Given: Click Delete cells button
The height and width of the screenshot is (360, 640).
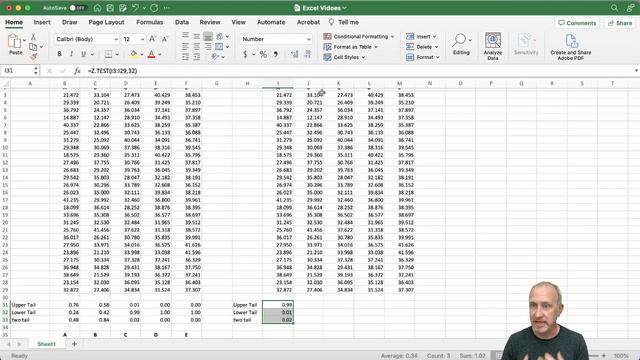Looking at the screenshot, I should [x=422, y=47].
